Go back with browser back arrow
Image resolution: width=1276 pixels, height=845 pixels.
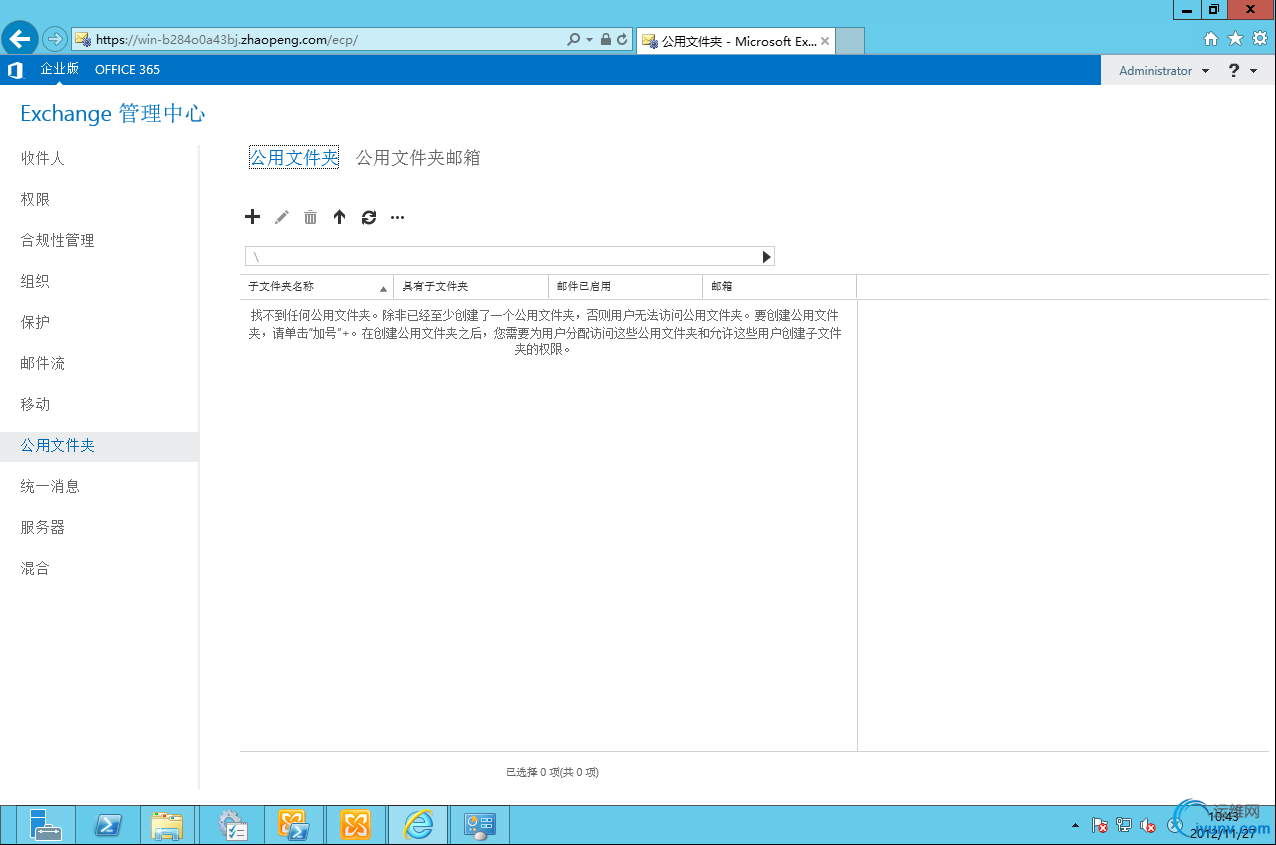[x=19, y=39]
